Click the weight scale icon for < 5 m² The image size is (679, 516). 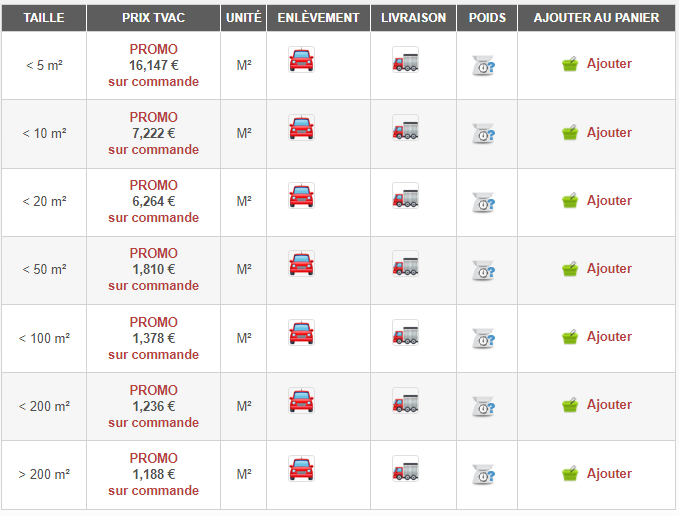(x=484, y=66)
